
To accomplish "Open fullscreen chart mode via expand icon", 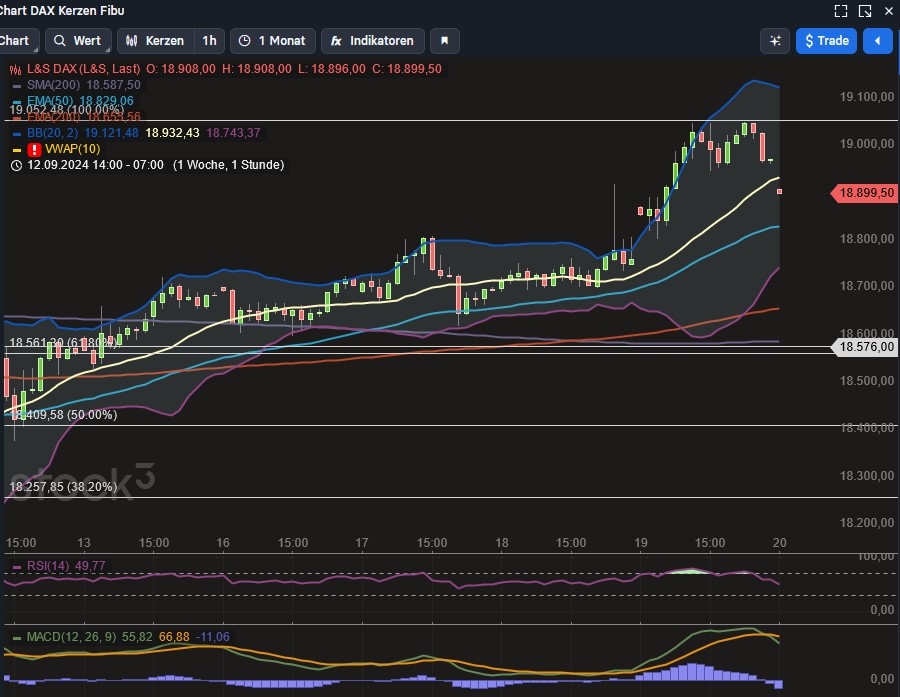I will [x=841, y=11].
